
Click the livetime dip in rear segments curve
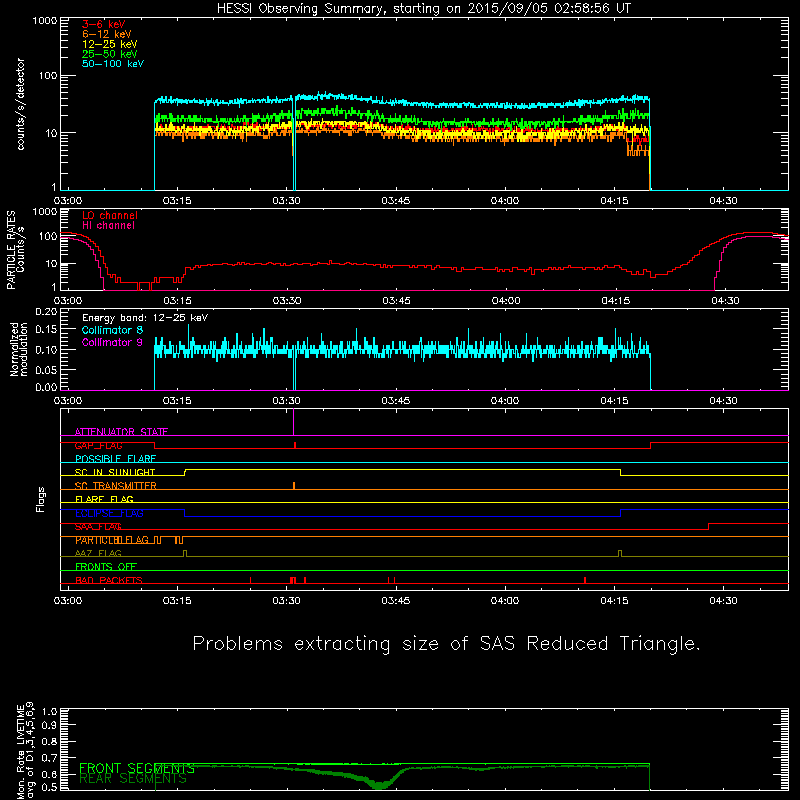[380, 785]
